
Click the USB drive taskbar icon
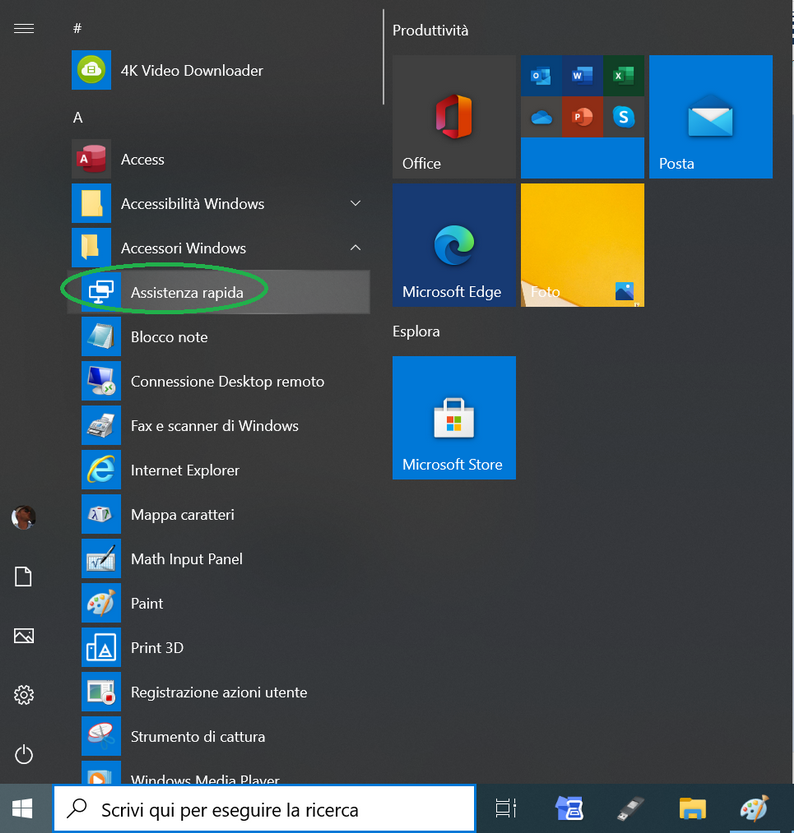tap(631, 808)
